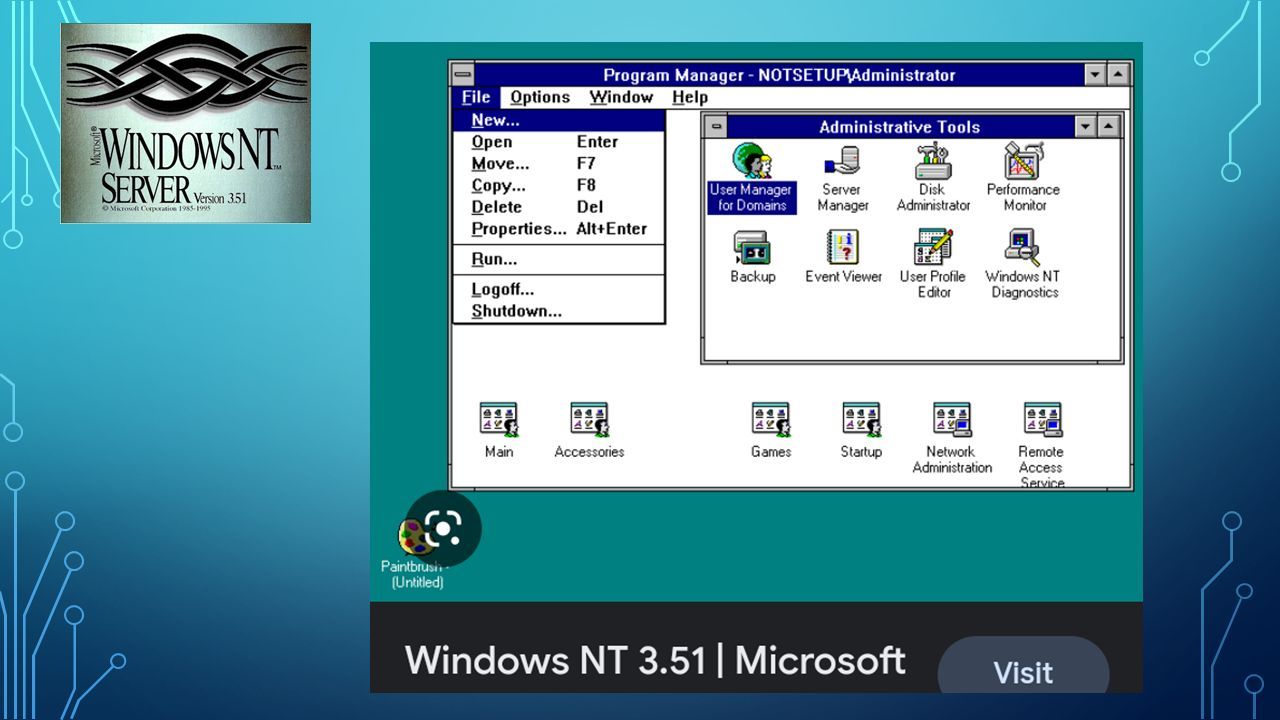
Task: Click the Windows NT Server 3.51 logo image
Action: pos(186,123)
